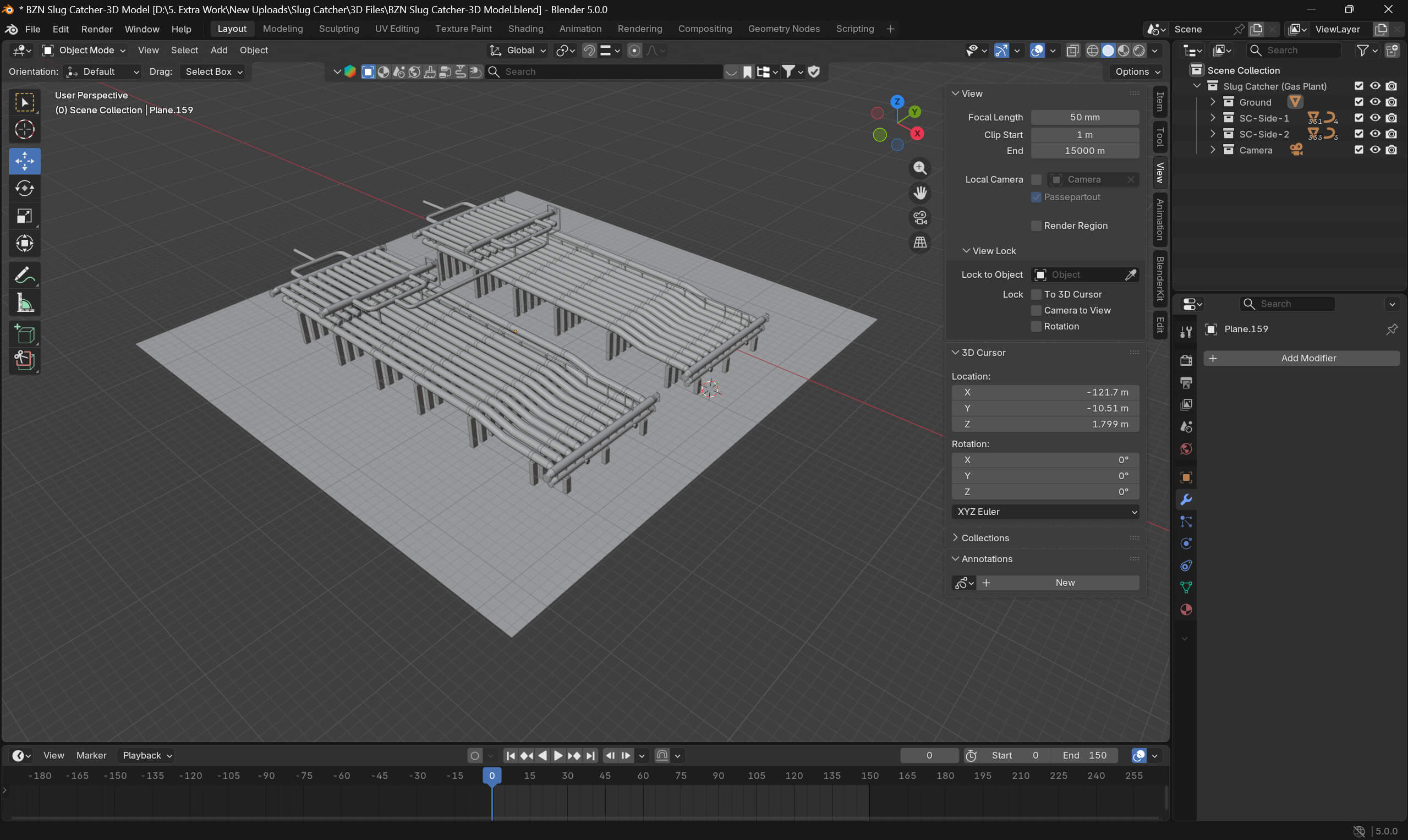1408x840 pixels.
Task: Select the Transform tool
Action: tap(24, 243)
